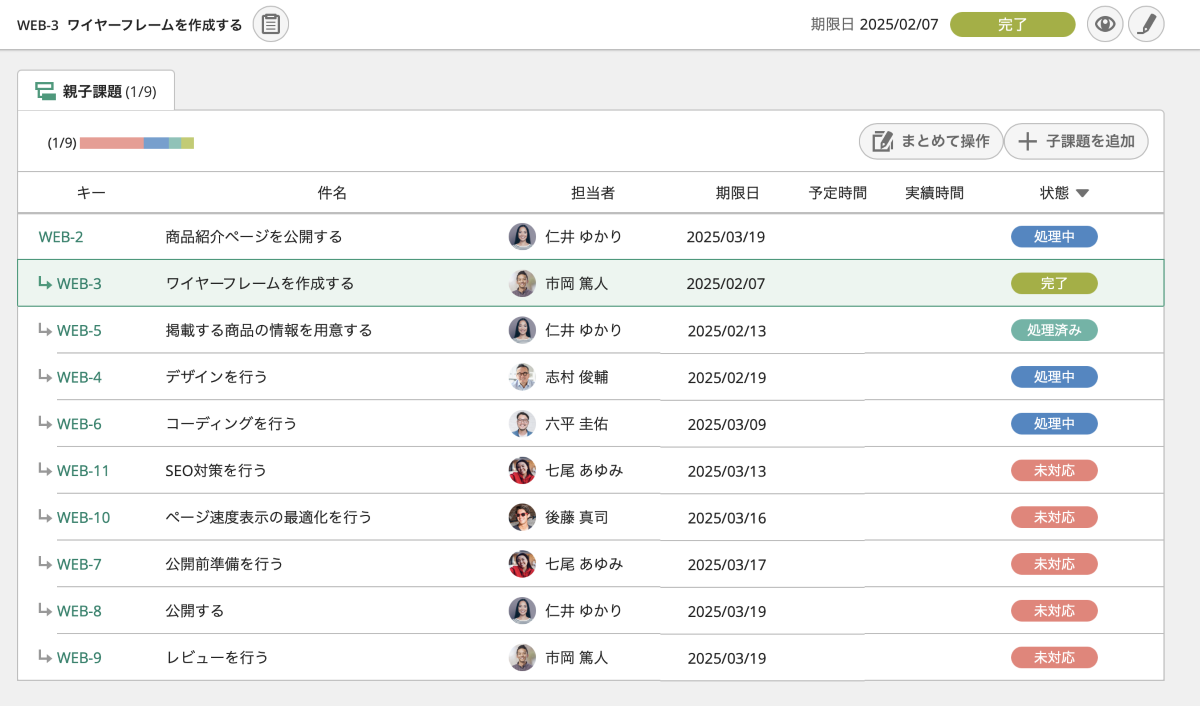Open the 親子課題 (1/9) tab
1200x706 pixels.
96,91
